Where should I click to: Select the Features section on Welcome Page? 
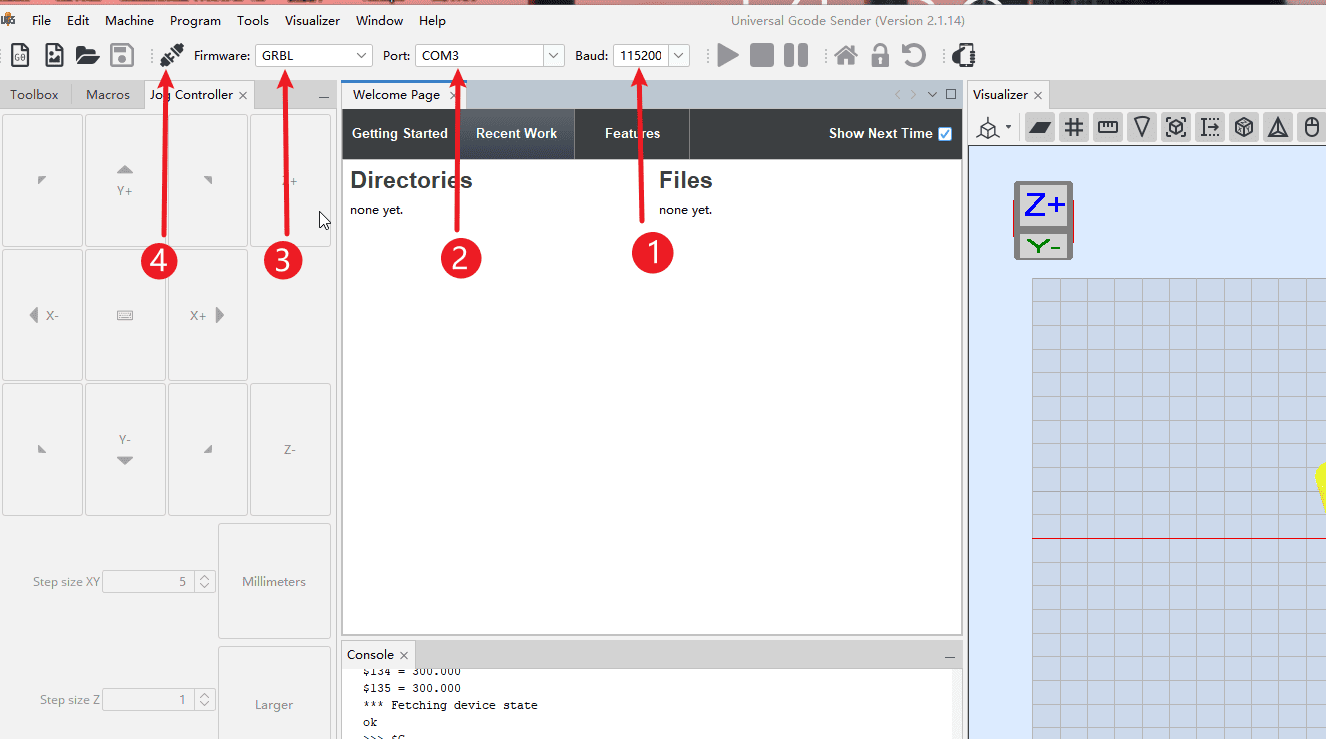click(x=632, y=134)
